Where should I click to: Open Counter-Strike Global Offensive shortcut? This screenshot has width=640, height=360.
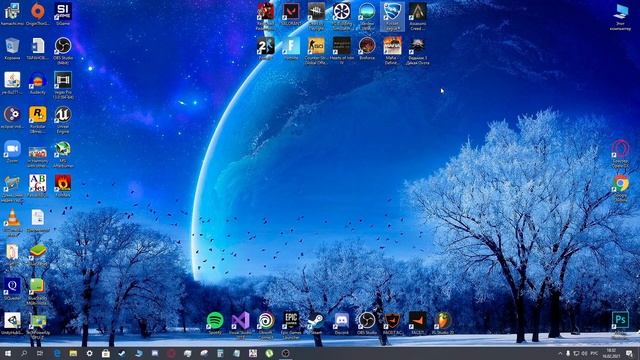[x=316, y=51]
